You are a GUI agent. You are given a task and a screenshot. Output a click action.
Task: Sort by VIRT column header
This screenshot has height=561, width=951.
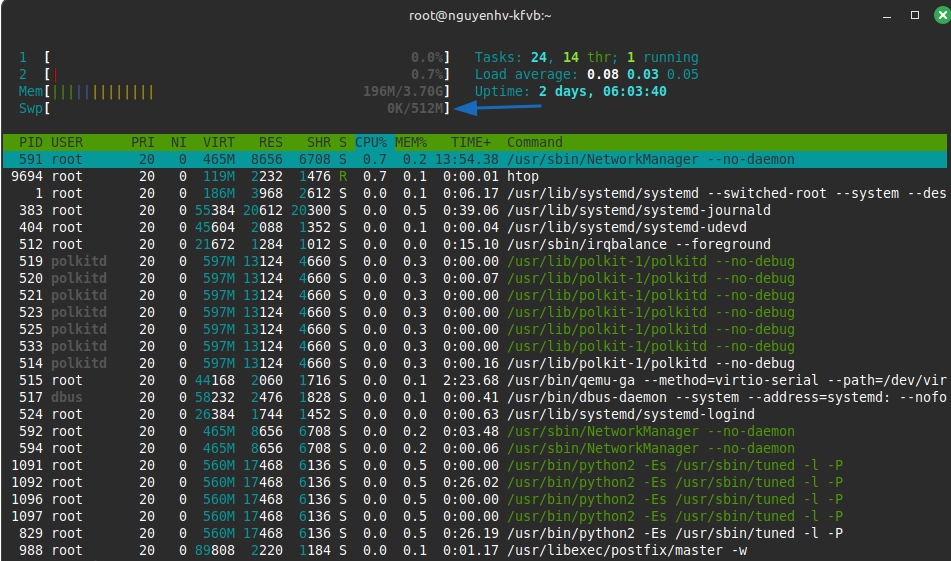pyautogui.click(x=218, y=143)
